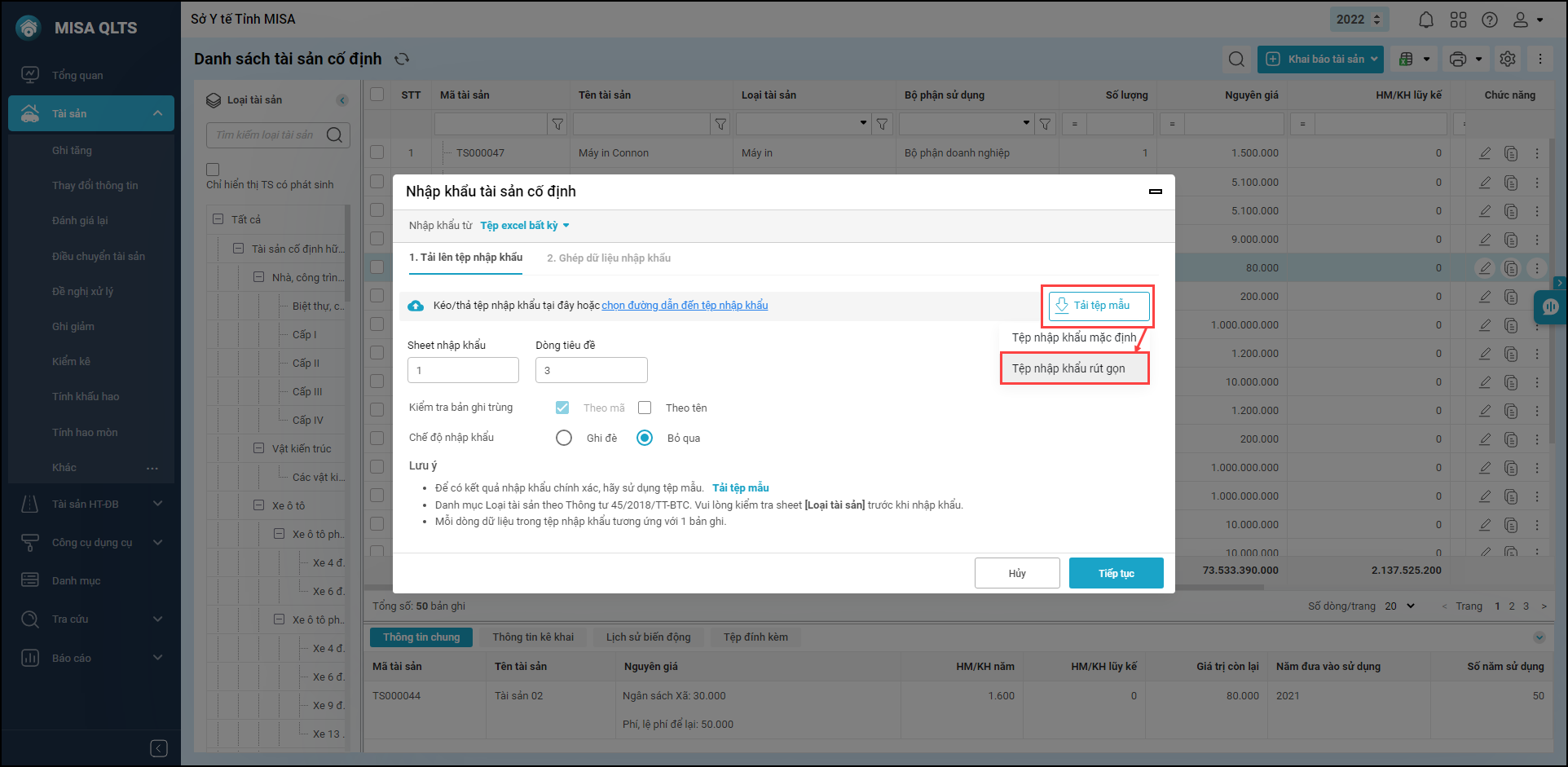Screen dimensions: 1568x767
Task: Click the filter icon for Loại tài sản
Action: (x=882, y=124)
